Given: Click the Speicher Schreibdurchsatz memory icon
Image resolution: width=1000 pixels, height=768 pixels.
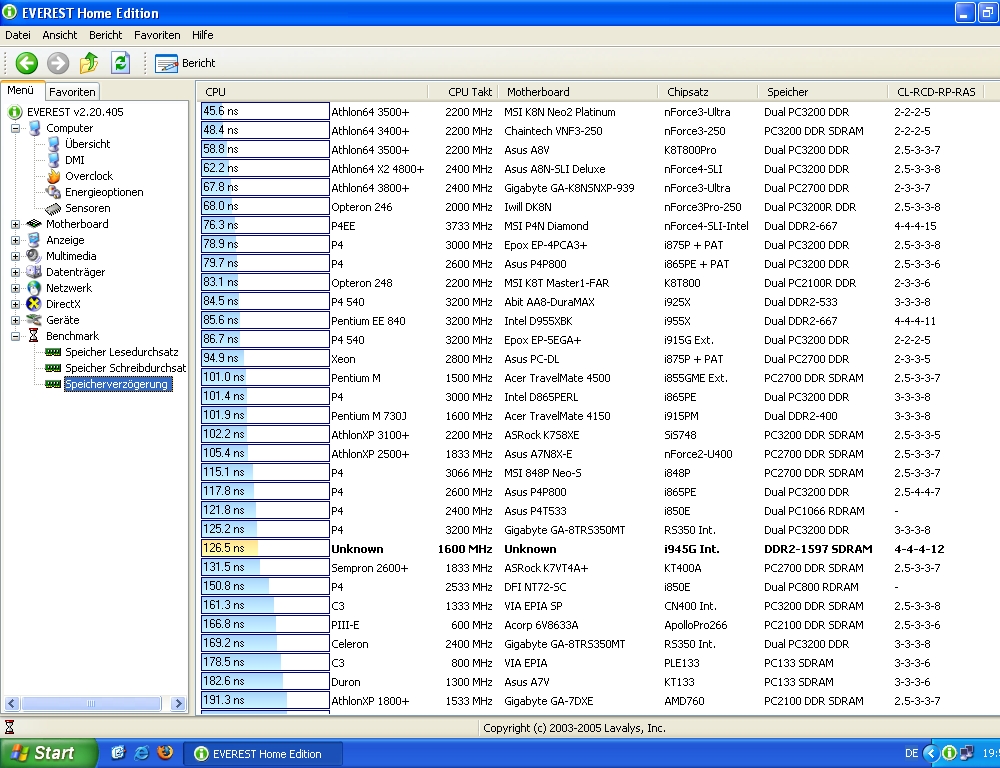Looking at the screenshot, I should 54,368.
